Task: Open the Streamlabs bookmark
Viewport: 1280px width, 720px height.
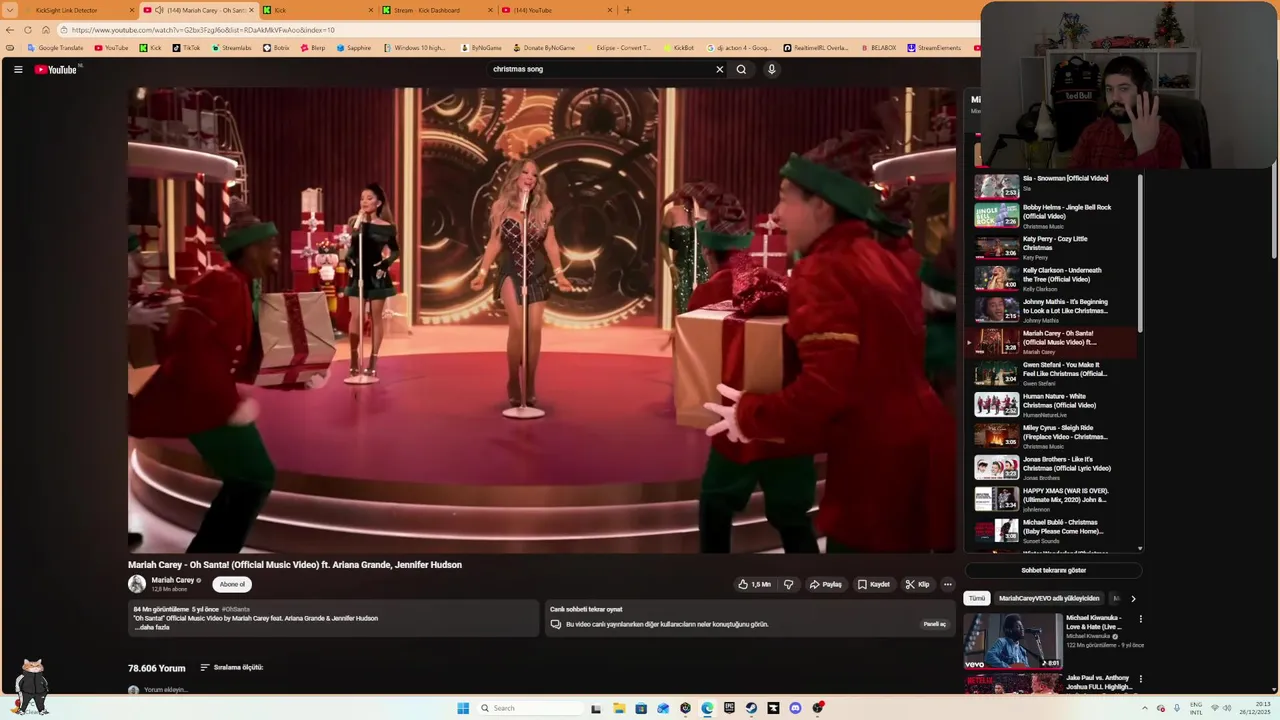Action: (x=231, y=48)
